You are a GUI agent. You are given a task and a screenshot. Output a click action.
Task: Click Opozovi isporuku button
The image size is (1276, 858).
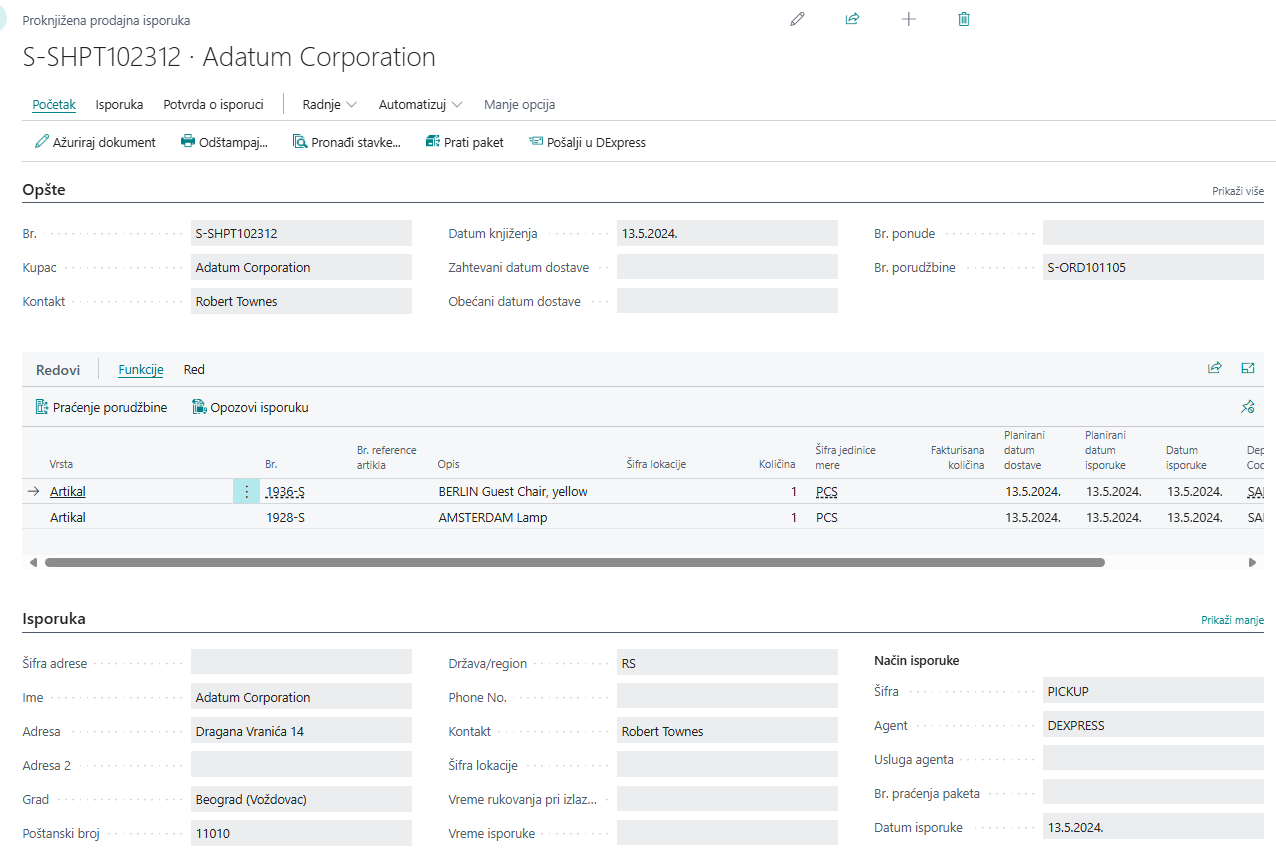coord(250,407)
